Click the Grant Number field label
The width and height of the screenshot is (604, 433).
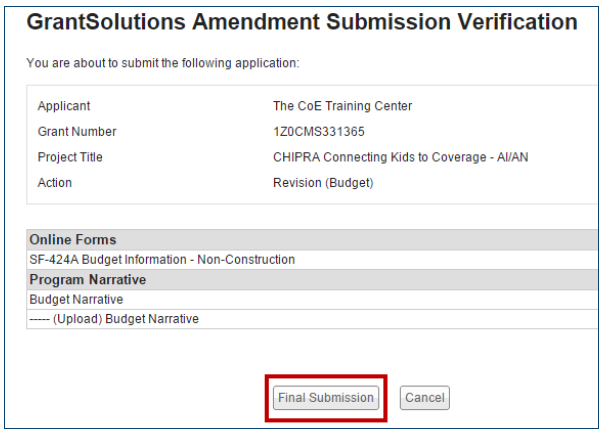pos(77,132)
